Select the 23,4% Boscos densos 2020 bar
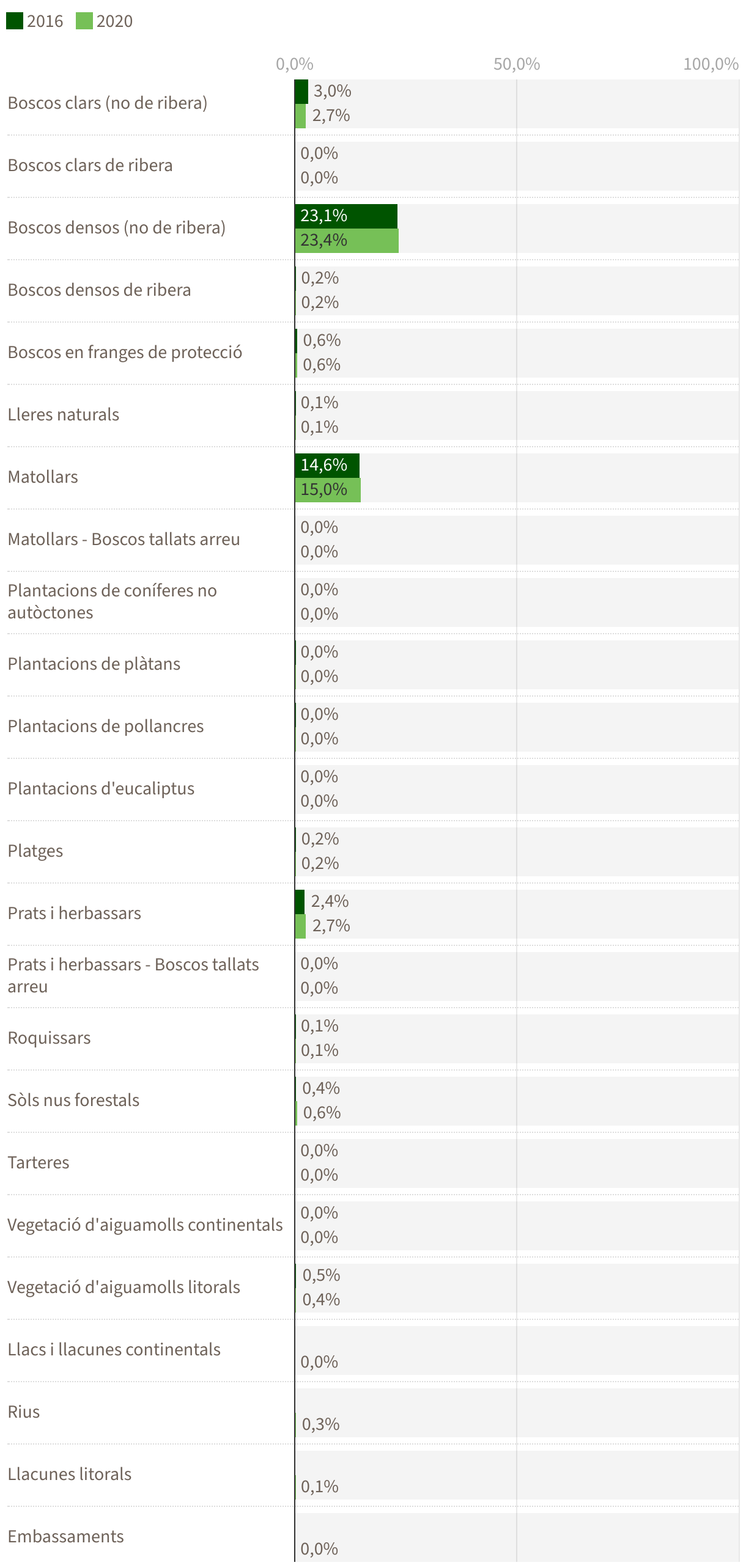The image size is (746, 1568). click(347, 241)
